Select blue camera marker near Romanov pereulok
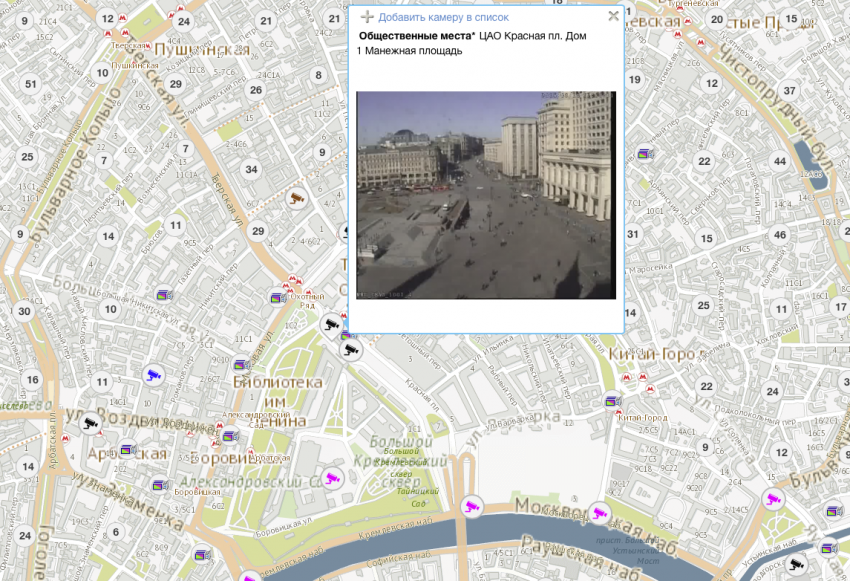This screenshot has height=581, width=850. tap(153, 374)
